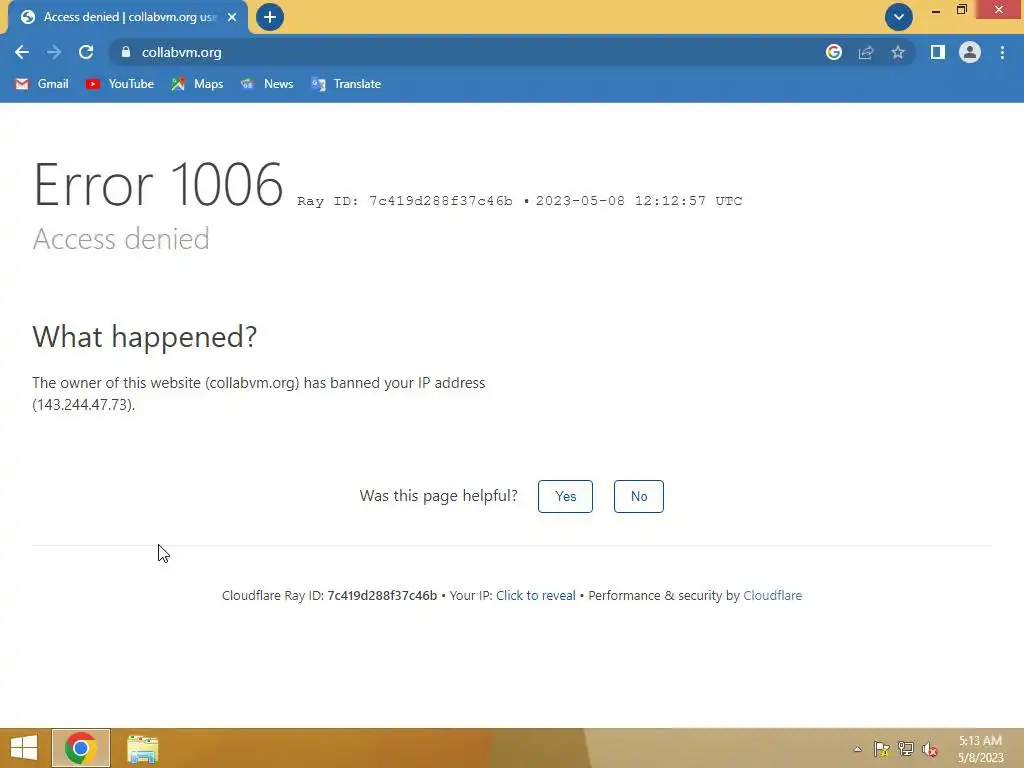Open Chrome three-dot menu
1024x768 pixels.
point(1002,52)
